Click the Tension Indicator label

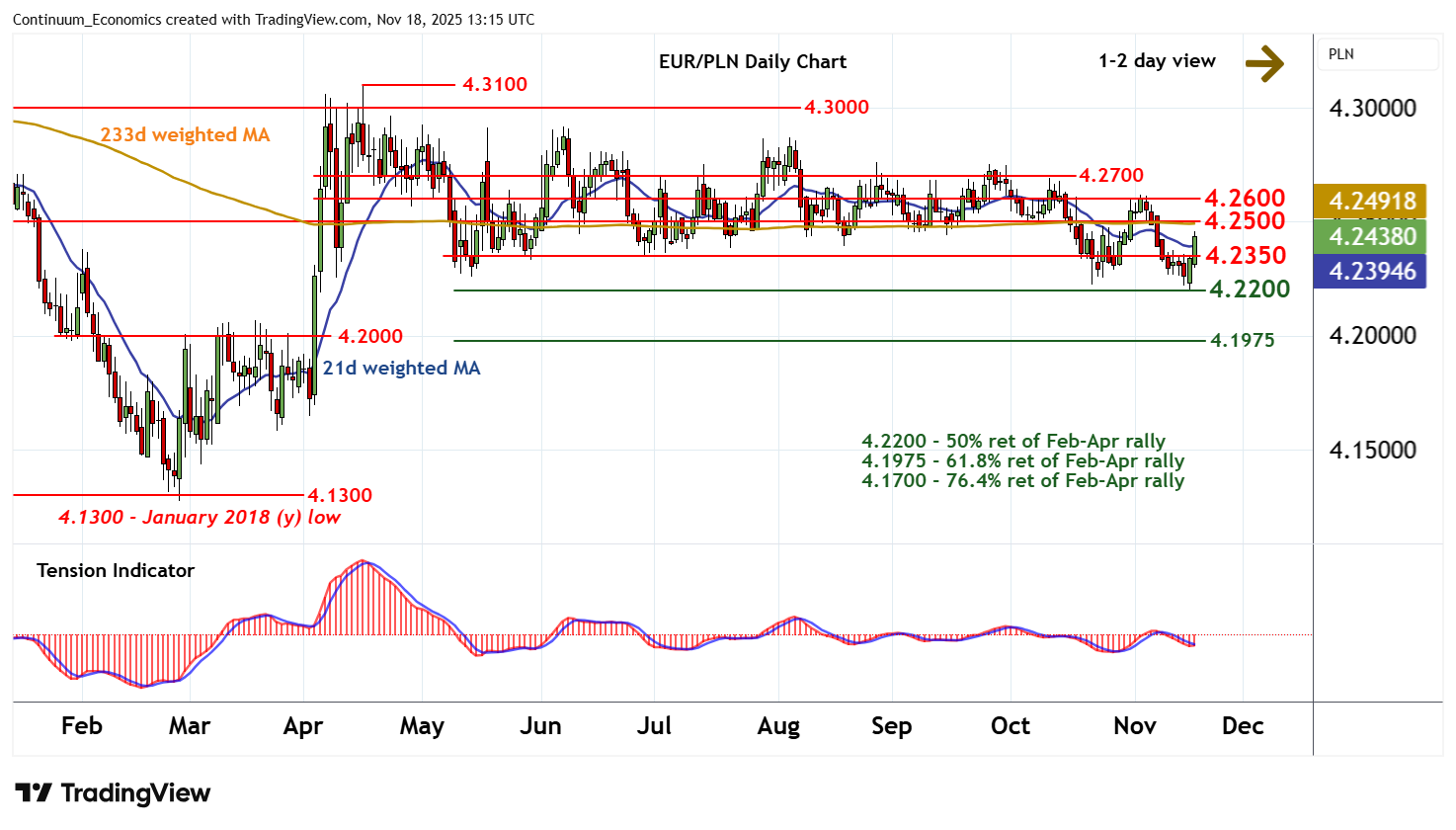115,570
